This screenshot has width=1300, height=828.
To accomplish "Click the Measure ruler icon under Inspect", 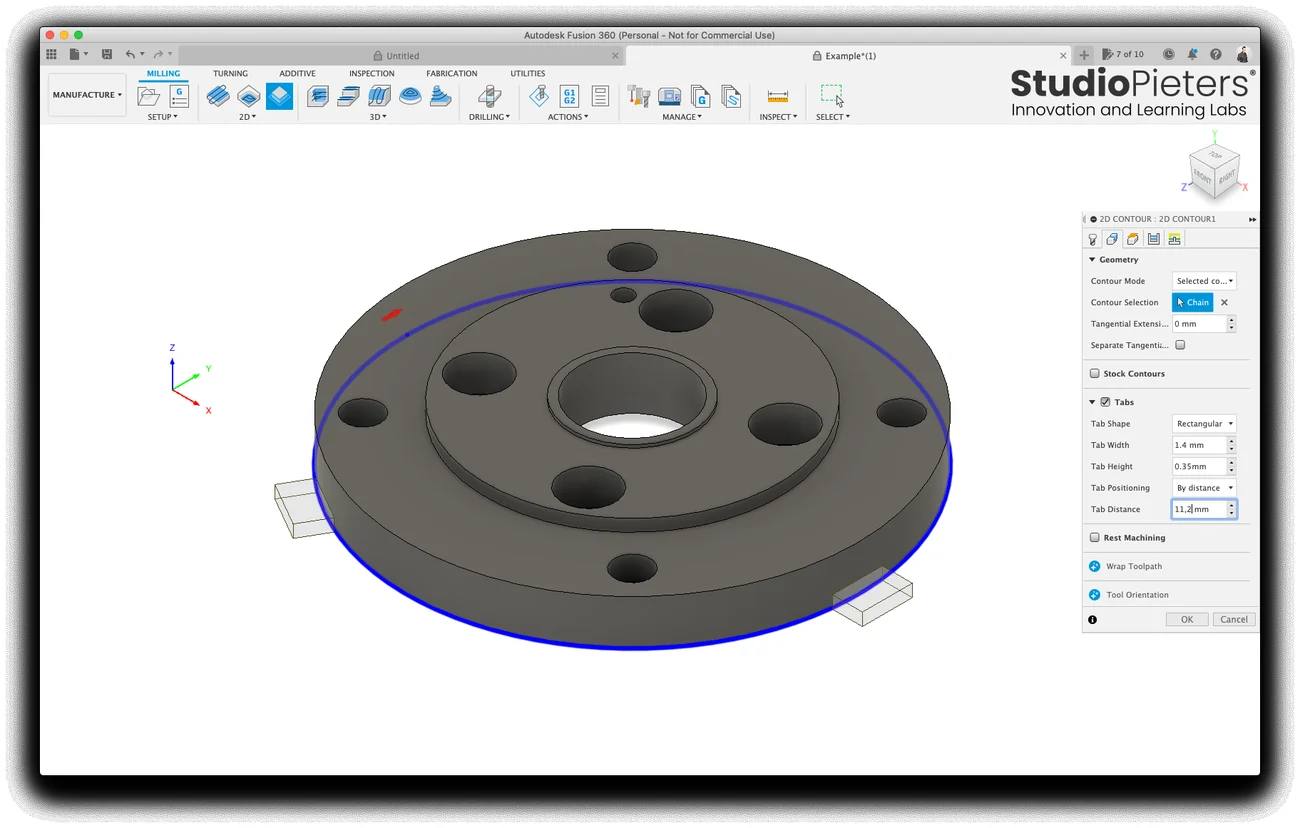I will click(x=778, y=96).
